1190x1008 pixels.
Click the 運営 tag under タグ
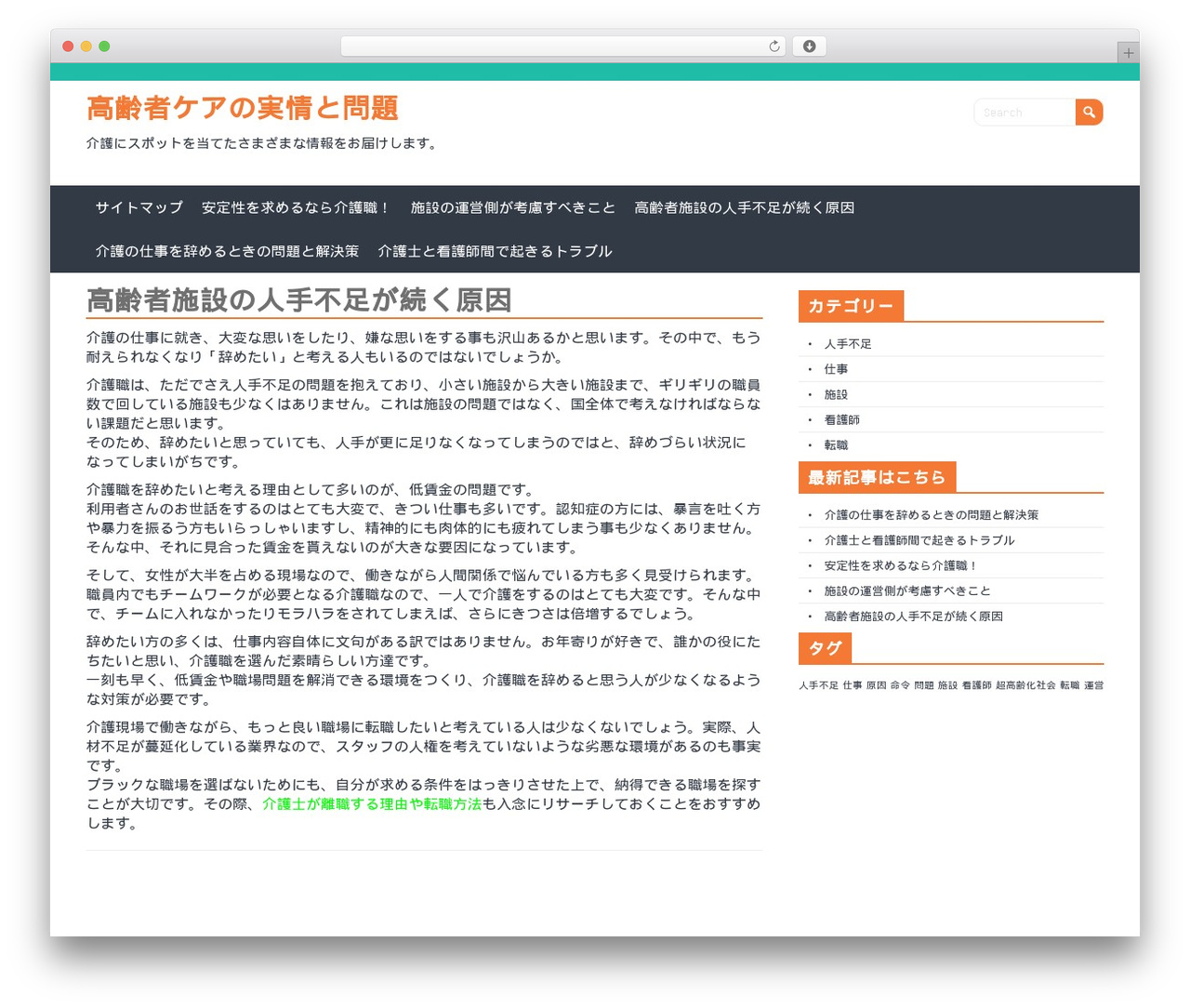point(1094,685)
